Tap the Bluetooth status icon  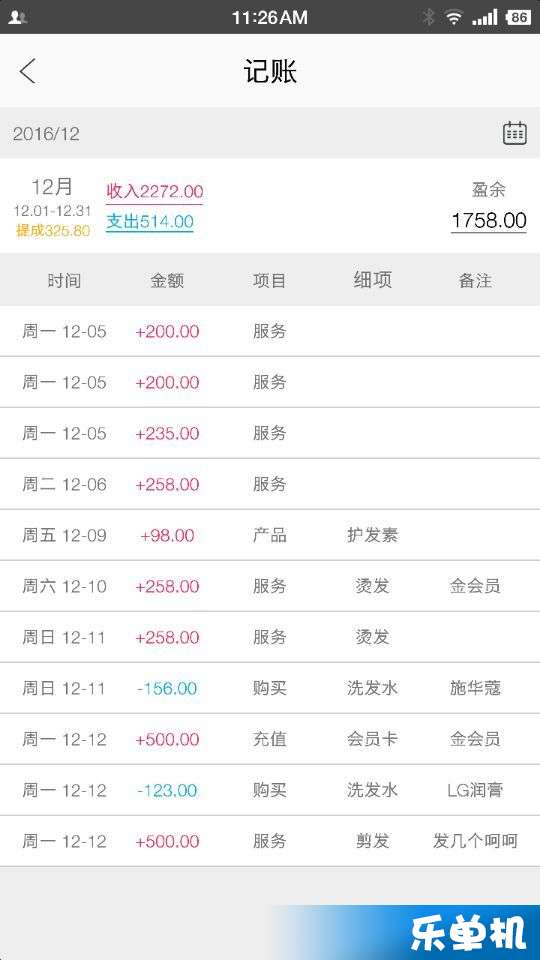tap(429, 17)
